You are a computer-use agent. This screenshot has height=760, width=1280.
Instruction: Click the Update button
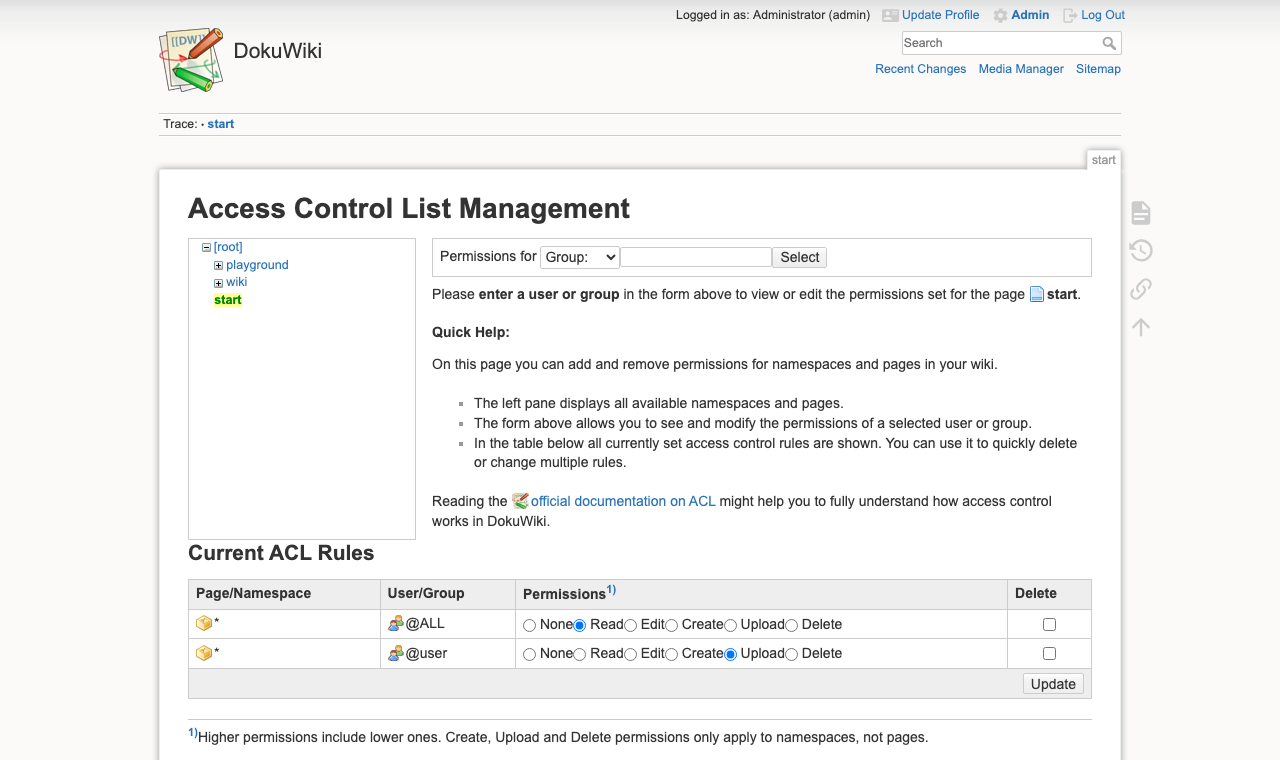[1053, 684]
